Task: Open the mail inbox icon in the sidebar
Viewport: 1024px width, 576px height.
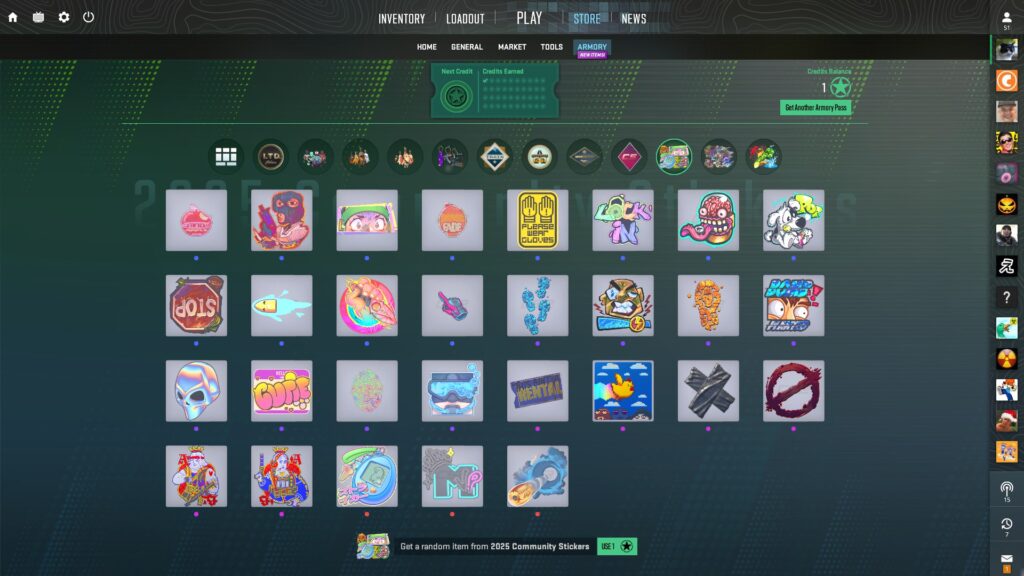Action: click(x=1006, y=559)
